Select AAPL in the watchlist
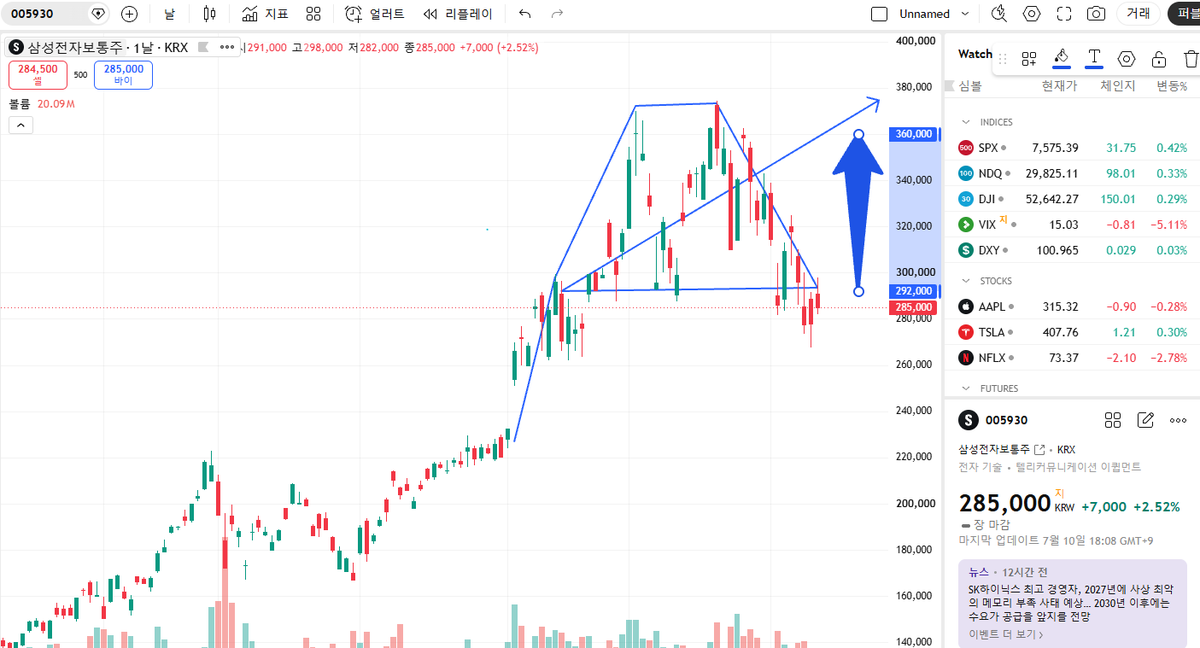Screen dimensions: 1200x648 pyautogui.click(x=1072, y=306)
